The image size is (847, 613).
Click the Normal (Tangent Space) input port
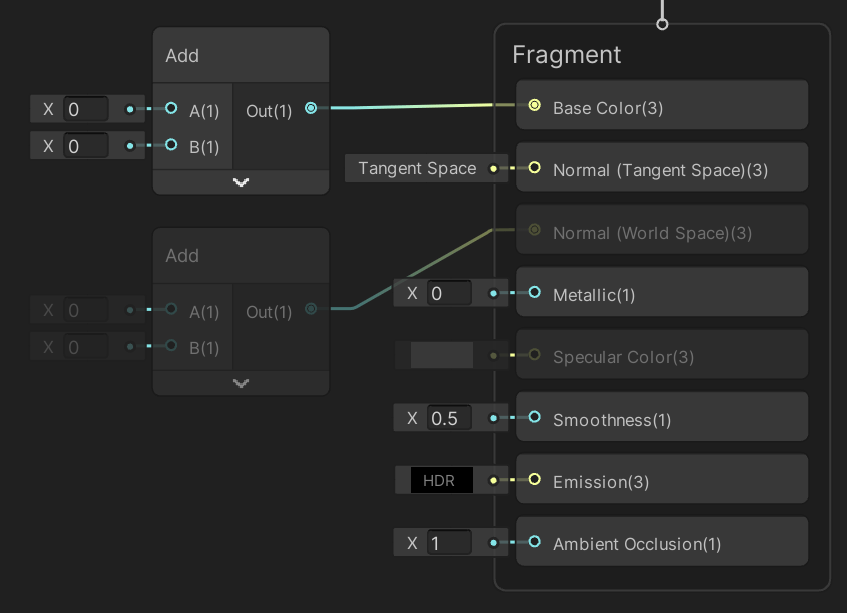[x=533, y=167]
